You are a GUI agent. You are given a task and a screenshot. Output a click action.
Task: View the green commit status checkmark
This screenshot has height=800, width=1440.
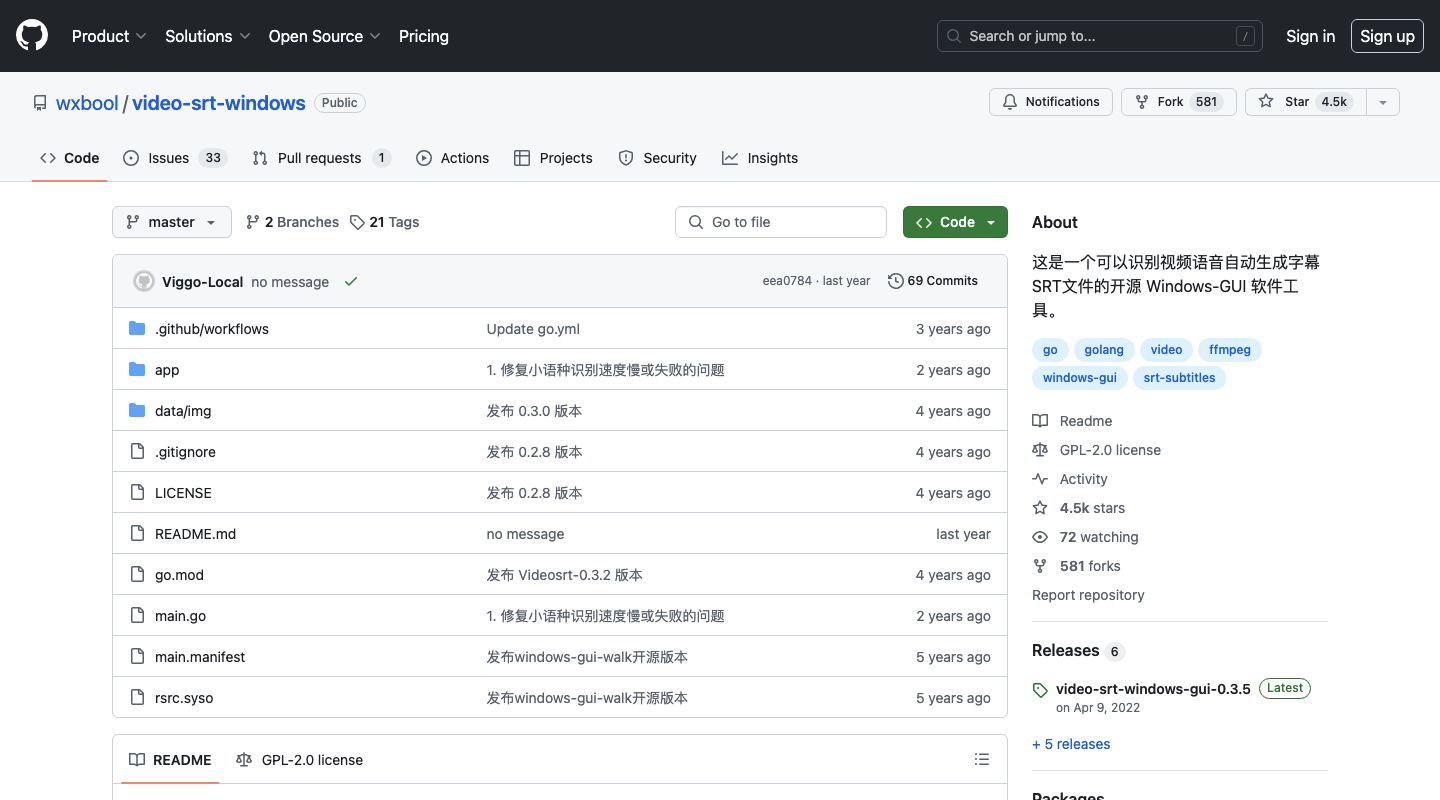coord(351,282)
